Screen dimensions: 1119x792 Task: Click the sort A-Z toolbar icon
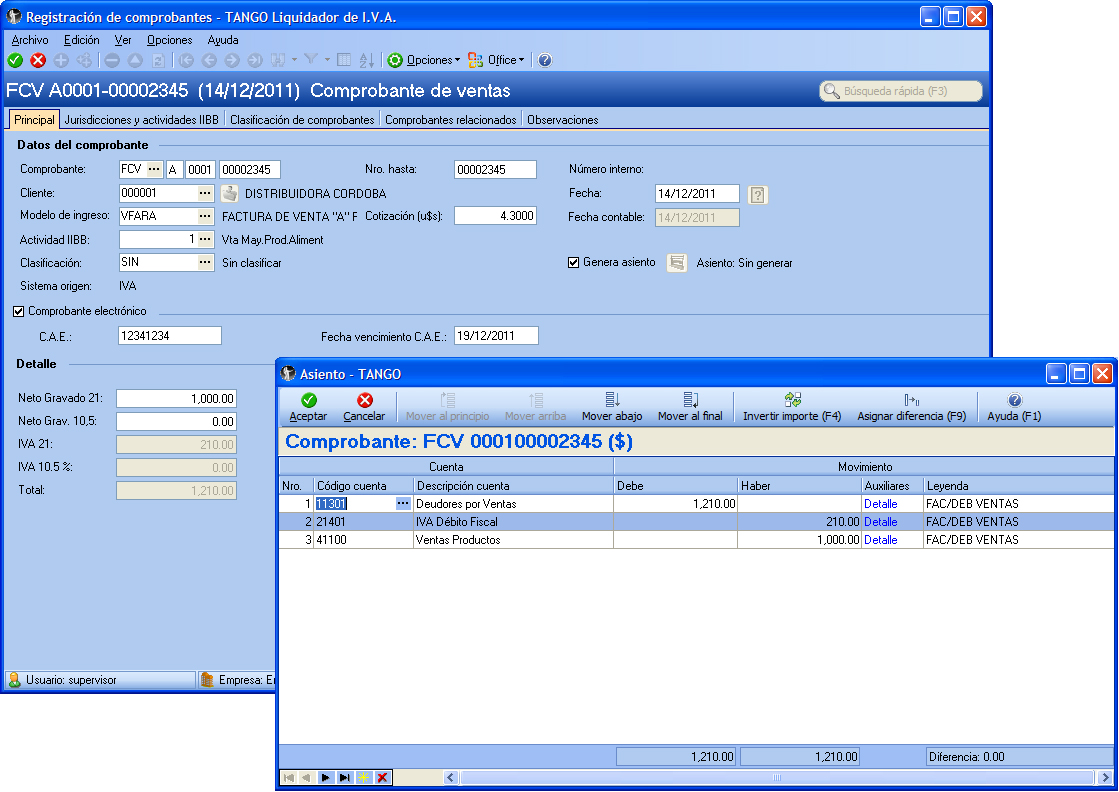point(367,61)
